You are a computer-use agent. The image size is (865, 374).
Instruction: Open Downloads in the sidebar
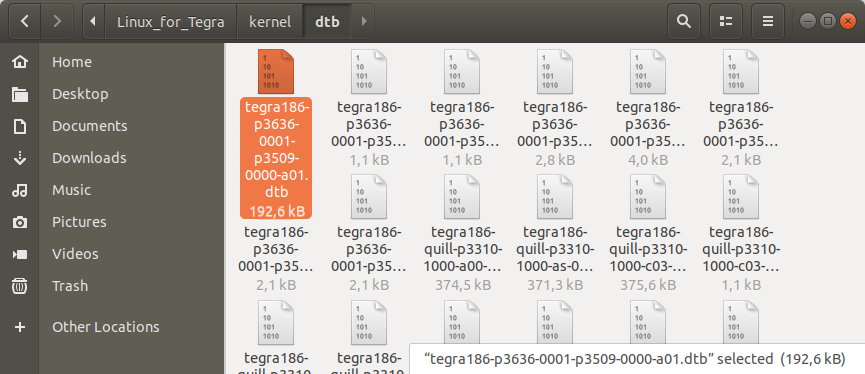(89, 158)
